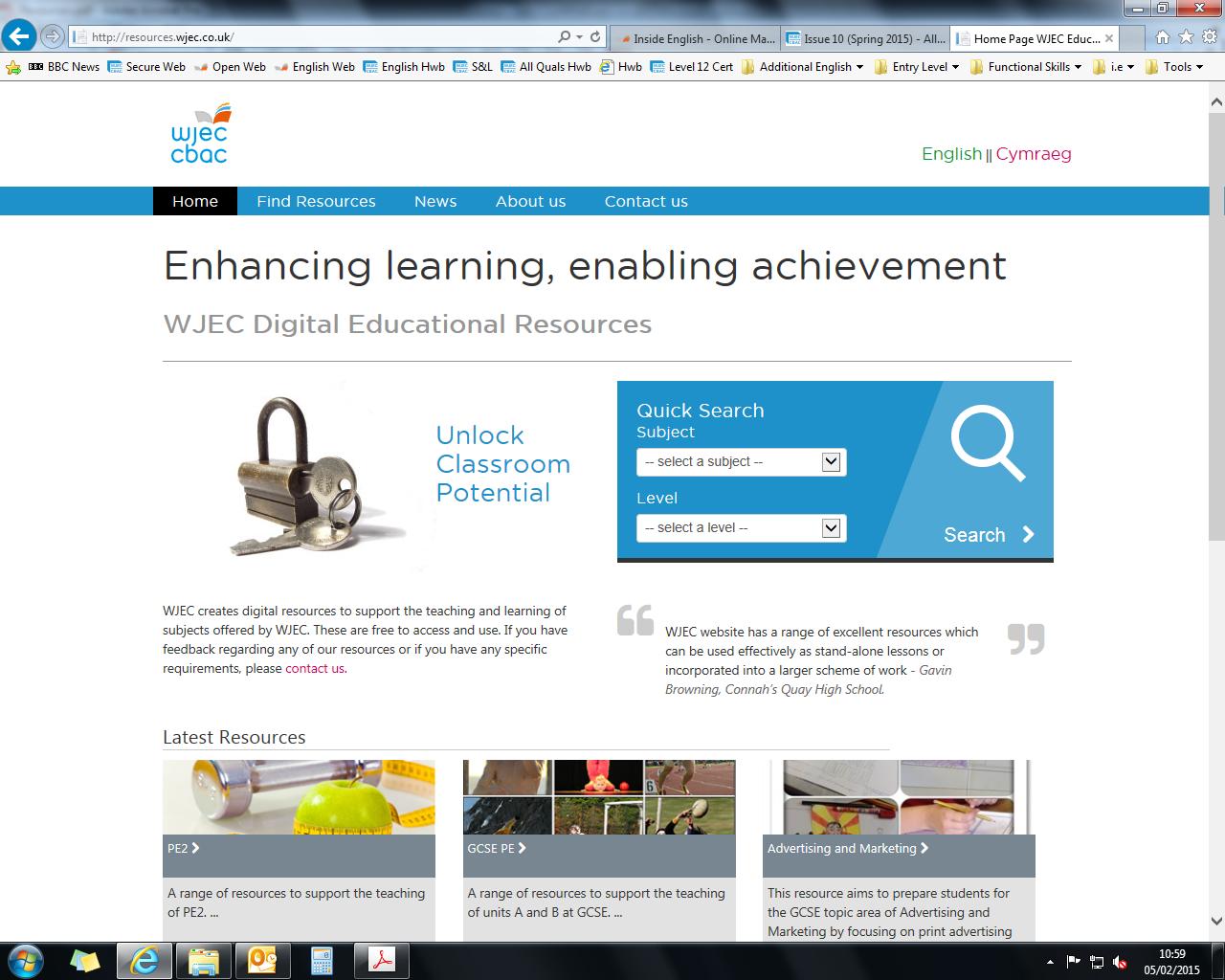Viewport: 1225px width, 980px height.
Task: Open the Open Web favorite
Action: 230,67
